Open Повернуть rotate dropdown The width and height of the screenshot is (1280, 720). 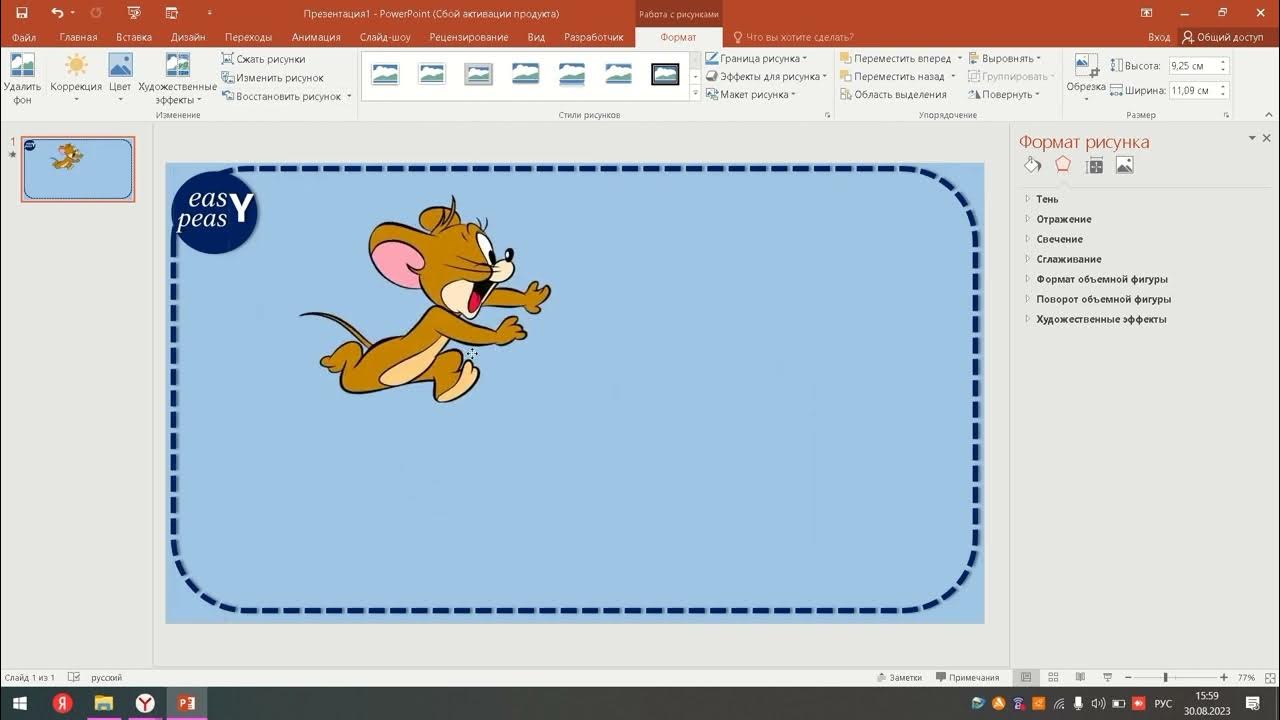coord(1004,95)
